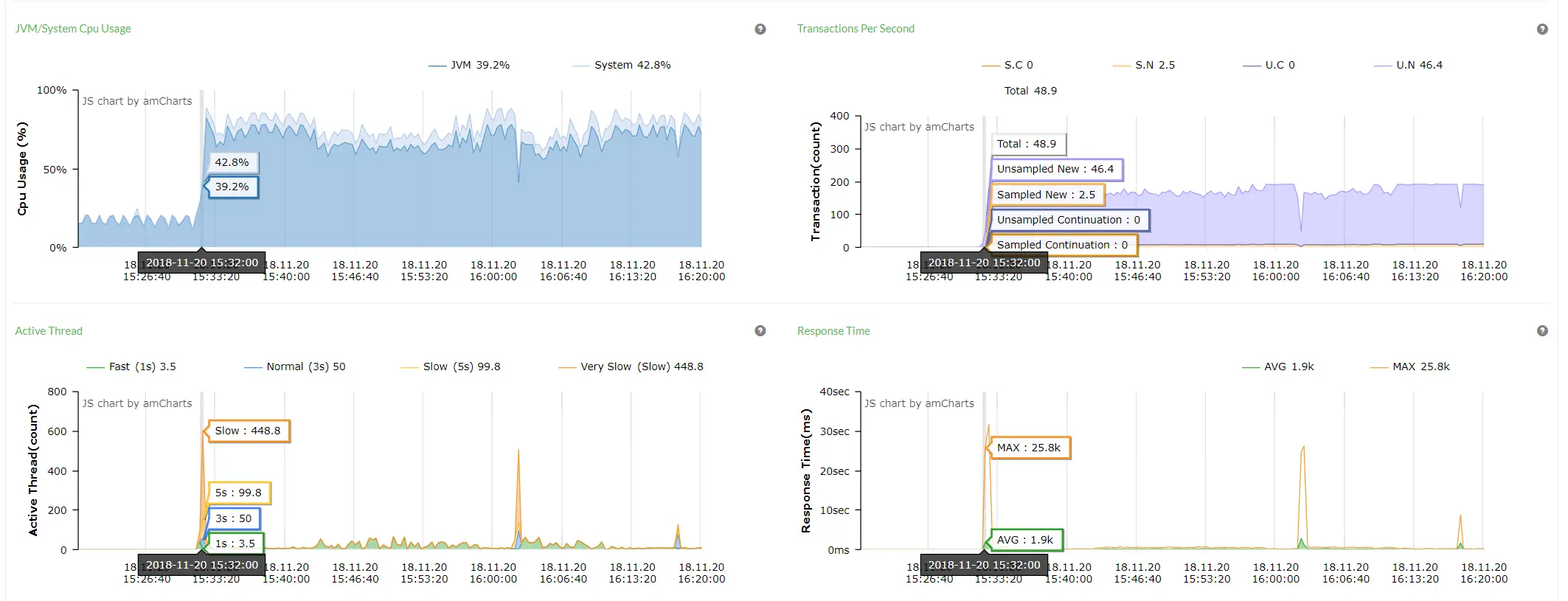
Task: Click the 3s : 50 balloon
Action: point(233,518)
